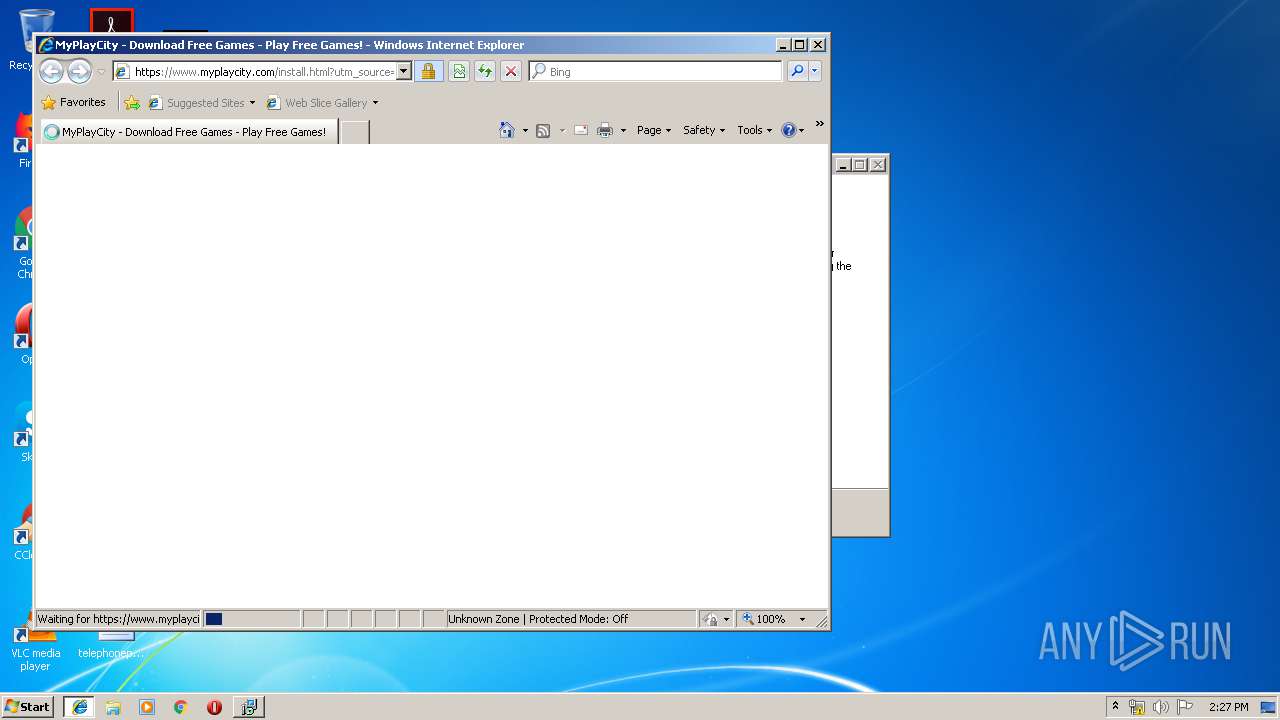The height and width of the screenshot is (720, 1280).
Task: Open Google Chrome from the taskbar
Action: [180, 706]
